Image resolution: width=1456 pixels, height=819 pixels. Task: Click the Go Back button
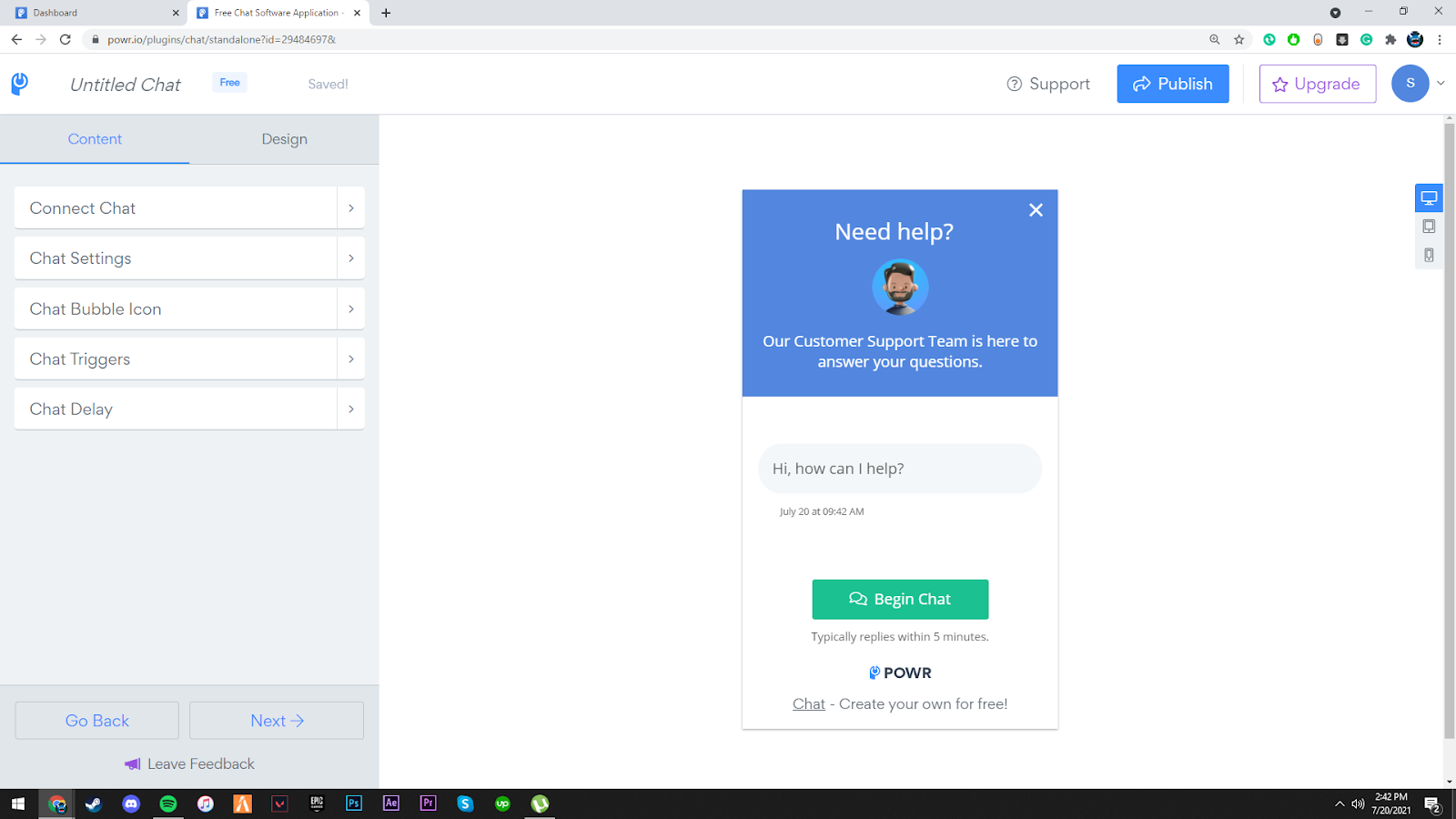pyautogui.click(x=96, y=721)
